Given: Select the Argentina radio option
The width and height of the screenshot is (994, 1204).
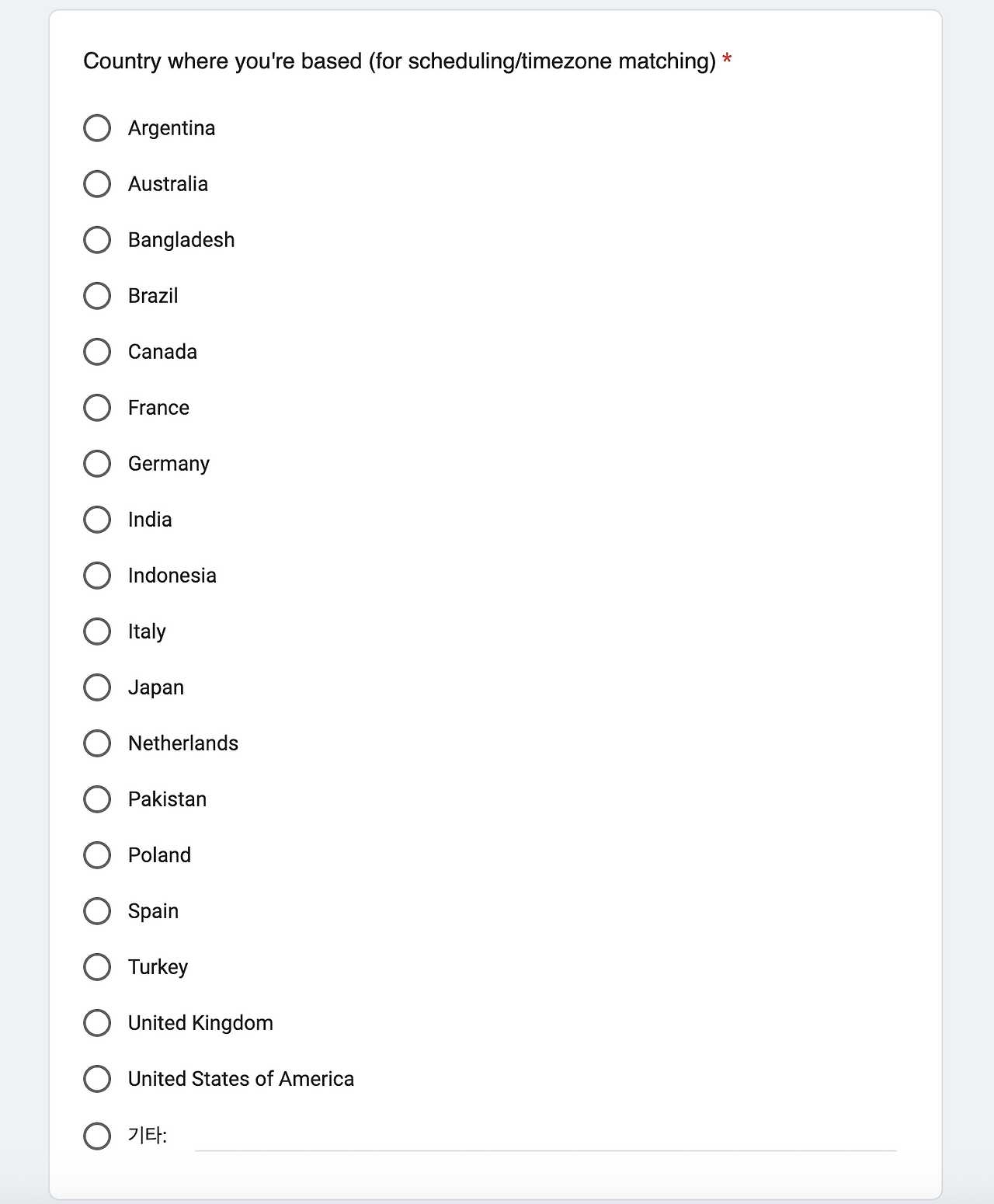Looking at the screenshot, I should [x=97, y=128].
